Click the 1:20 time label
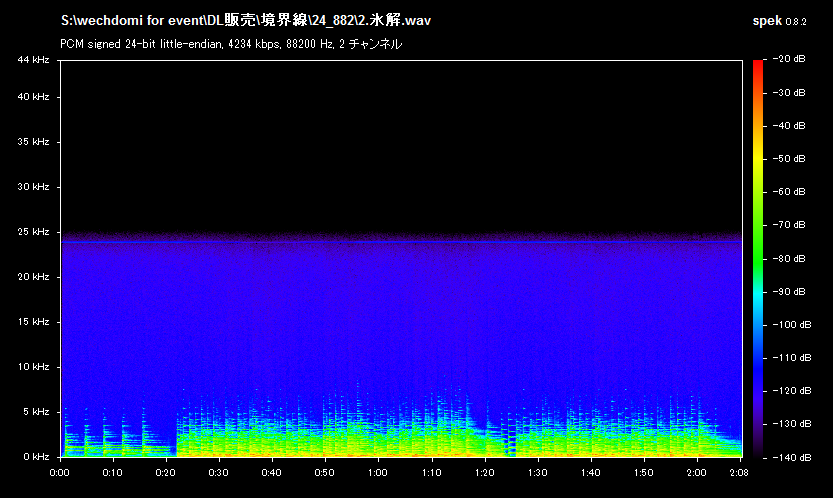 [x=484, y=473]
